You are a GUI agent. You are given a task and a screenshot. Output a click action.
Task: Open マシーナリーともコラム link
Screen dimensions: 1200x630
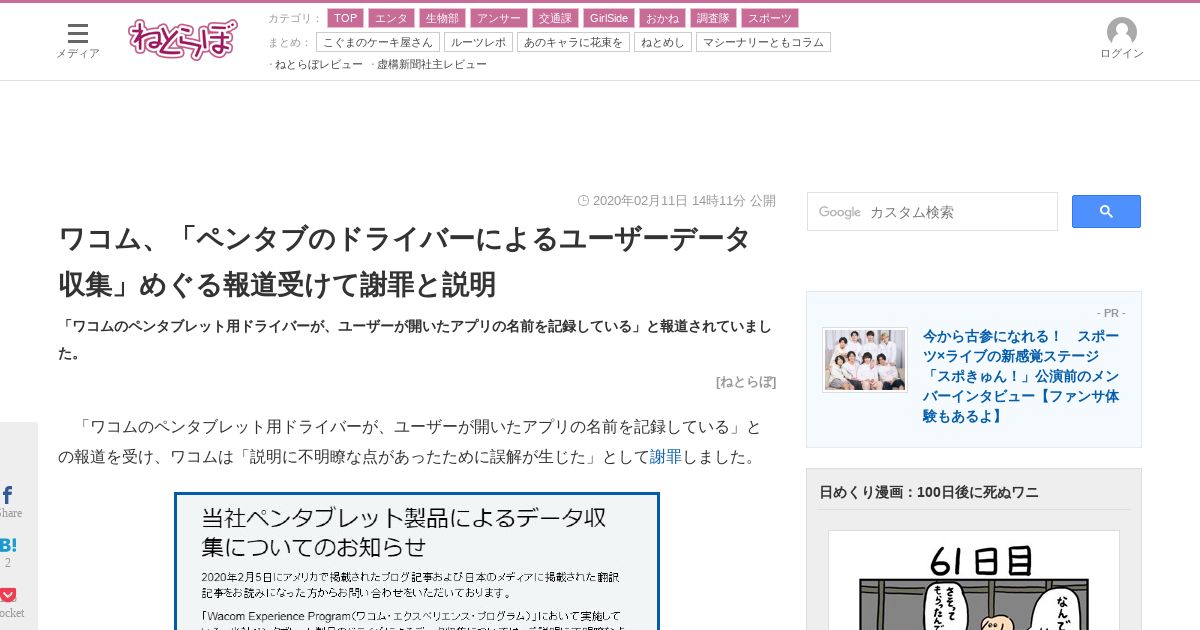point(763,42)
